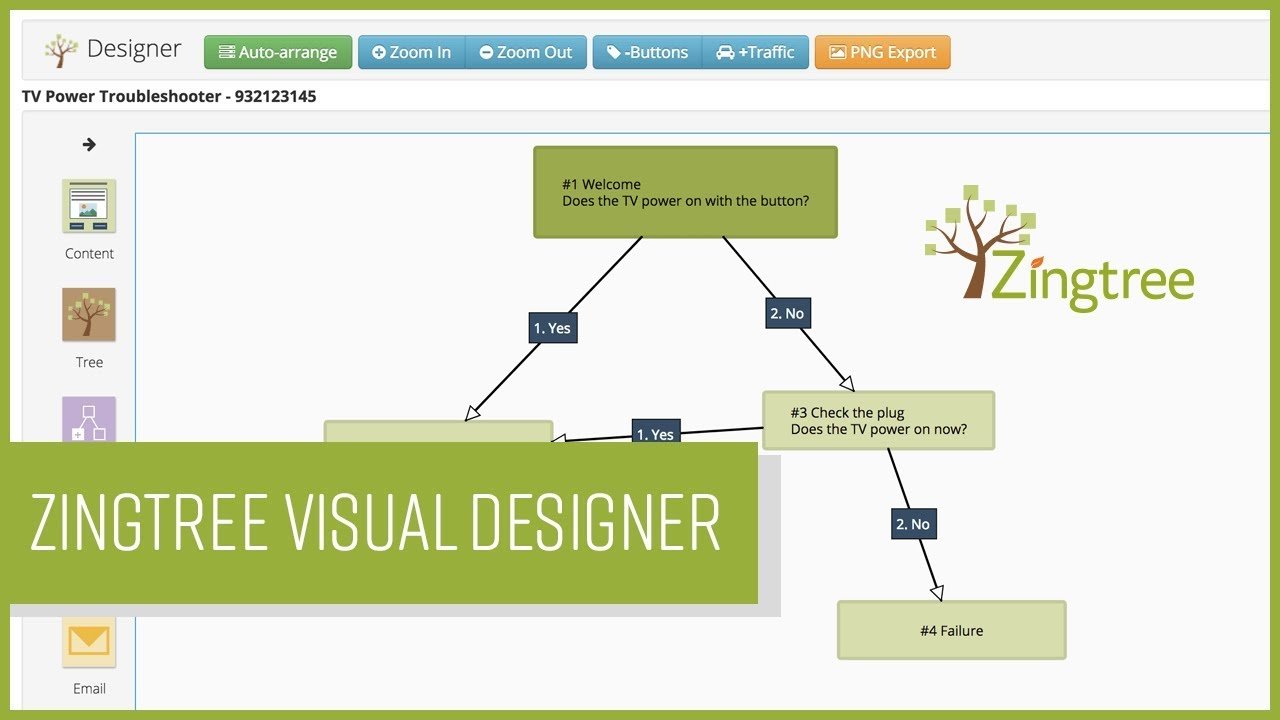Click the 'TV Power Troubleshooter - 932123145' title
This screenshot has width=1280, height=720.
tap(169, 97)
